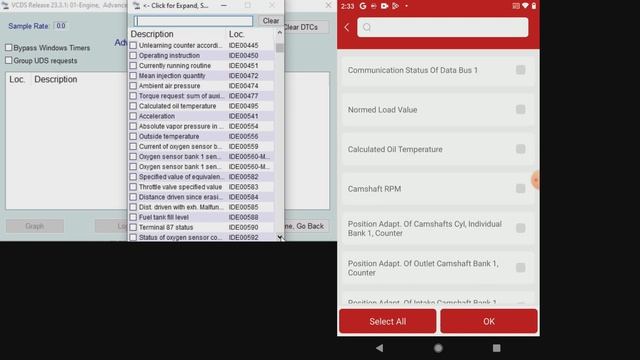Click the scrollbar thumb in the measuring list
The width and height of the screenshot is (640, 360).
tap(280, 48)
